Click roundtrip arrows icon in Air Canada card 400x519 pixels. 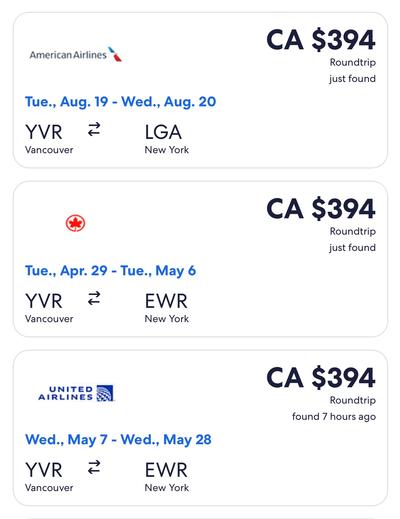coord(94,298)
